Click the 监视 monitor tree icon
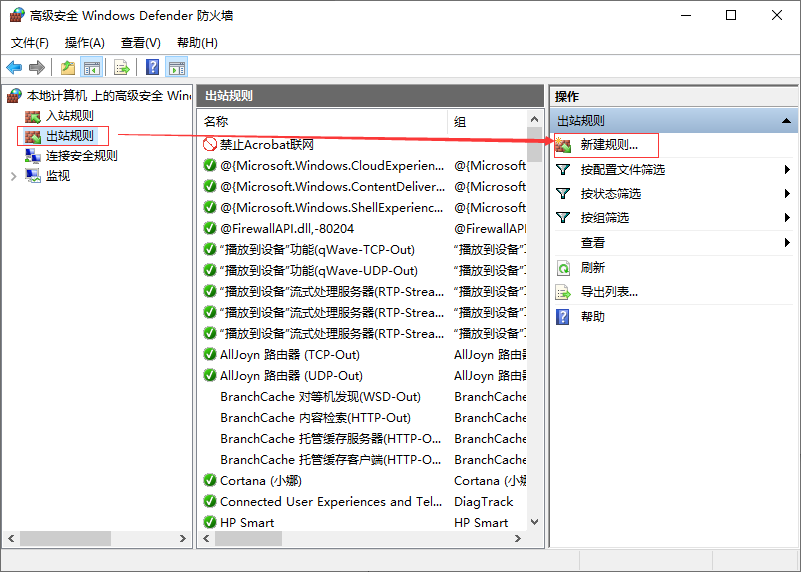The height and width of the screenshot is (572, 801). pos(33,176)
